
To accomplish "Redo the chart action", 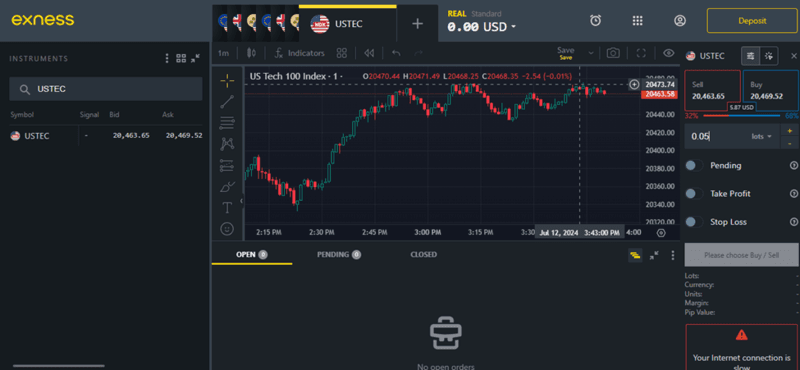I will click(x=418, y=53).
